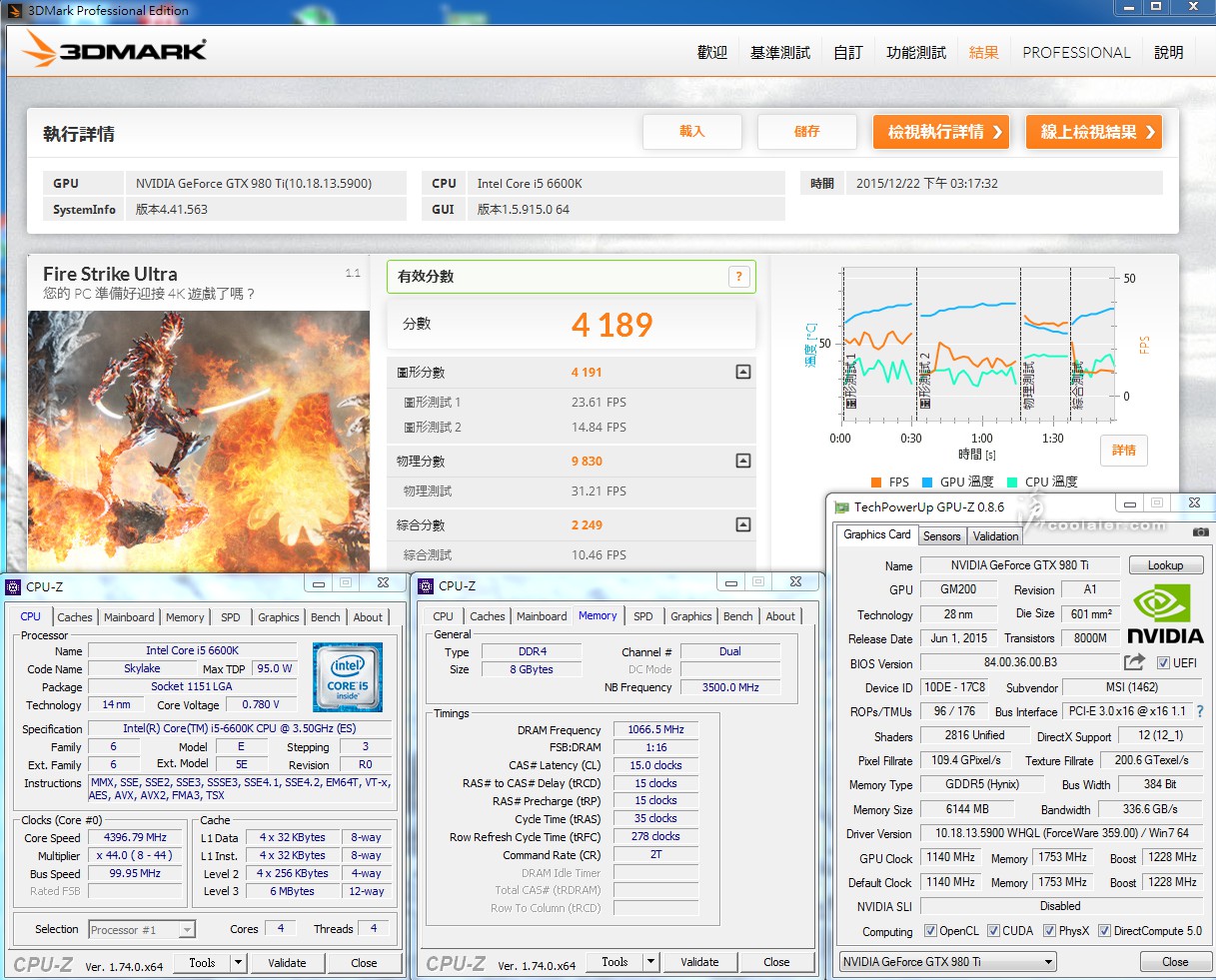The image size is (1216, 980).
Task: Click the Bus Interface question mark in GPU-Z
Action: tap(1200, 711)
